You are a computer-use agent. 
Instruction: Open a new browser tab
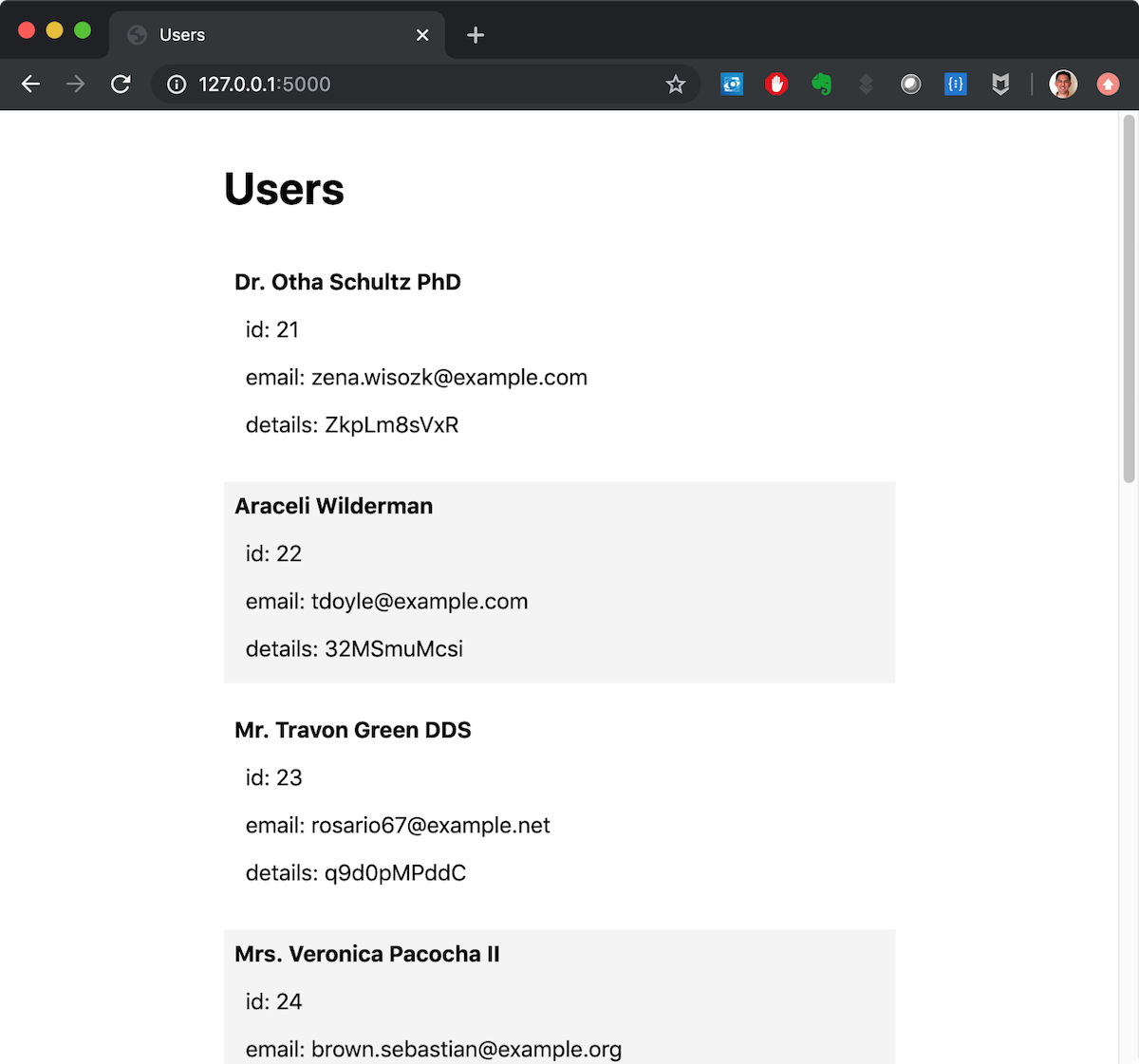point(476,35)
